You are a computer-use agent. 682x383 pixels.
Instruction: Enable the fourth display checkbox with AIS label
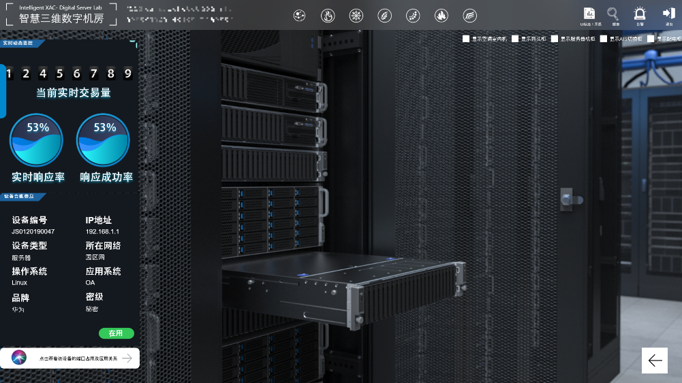604,39
